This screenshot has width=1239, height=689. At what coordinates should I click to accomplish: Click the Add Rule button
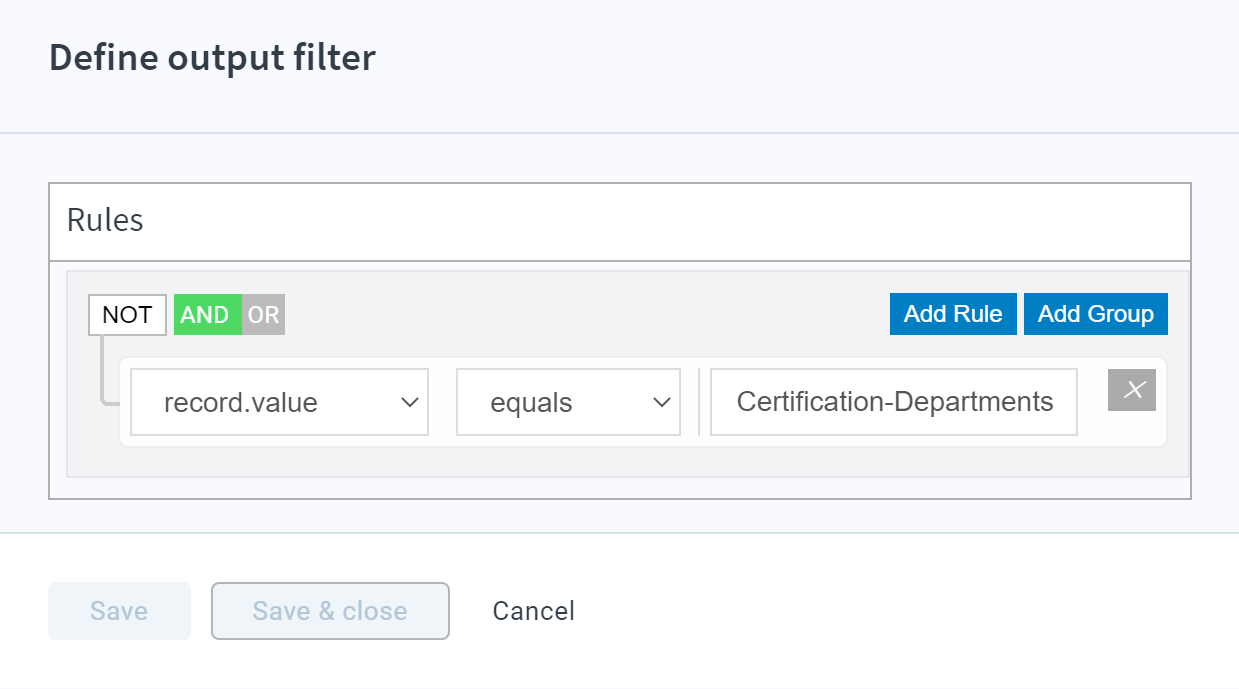pos(953,314)
